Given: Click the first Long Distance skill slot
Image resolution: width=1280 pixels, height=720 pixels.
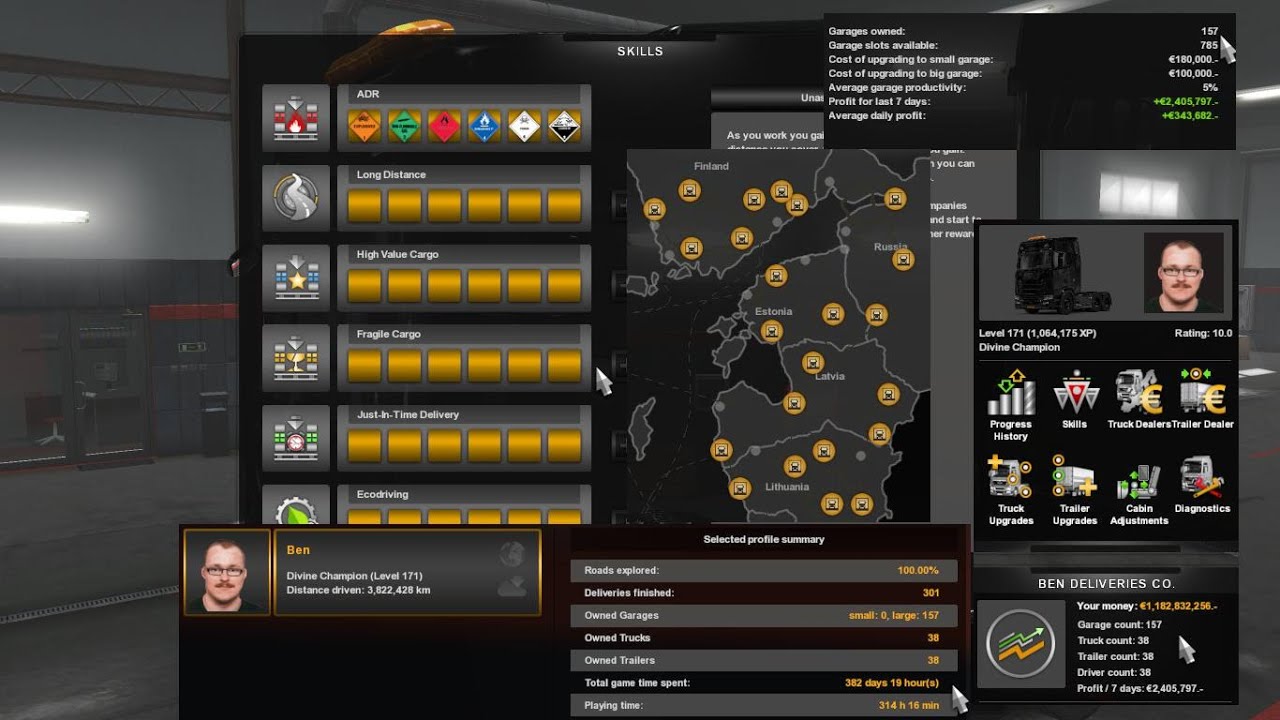Looking at the screenshot, I should (365, 206).
